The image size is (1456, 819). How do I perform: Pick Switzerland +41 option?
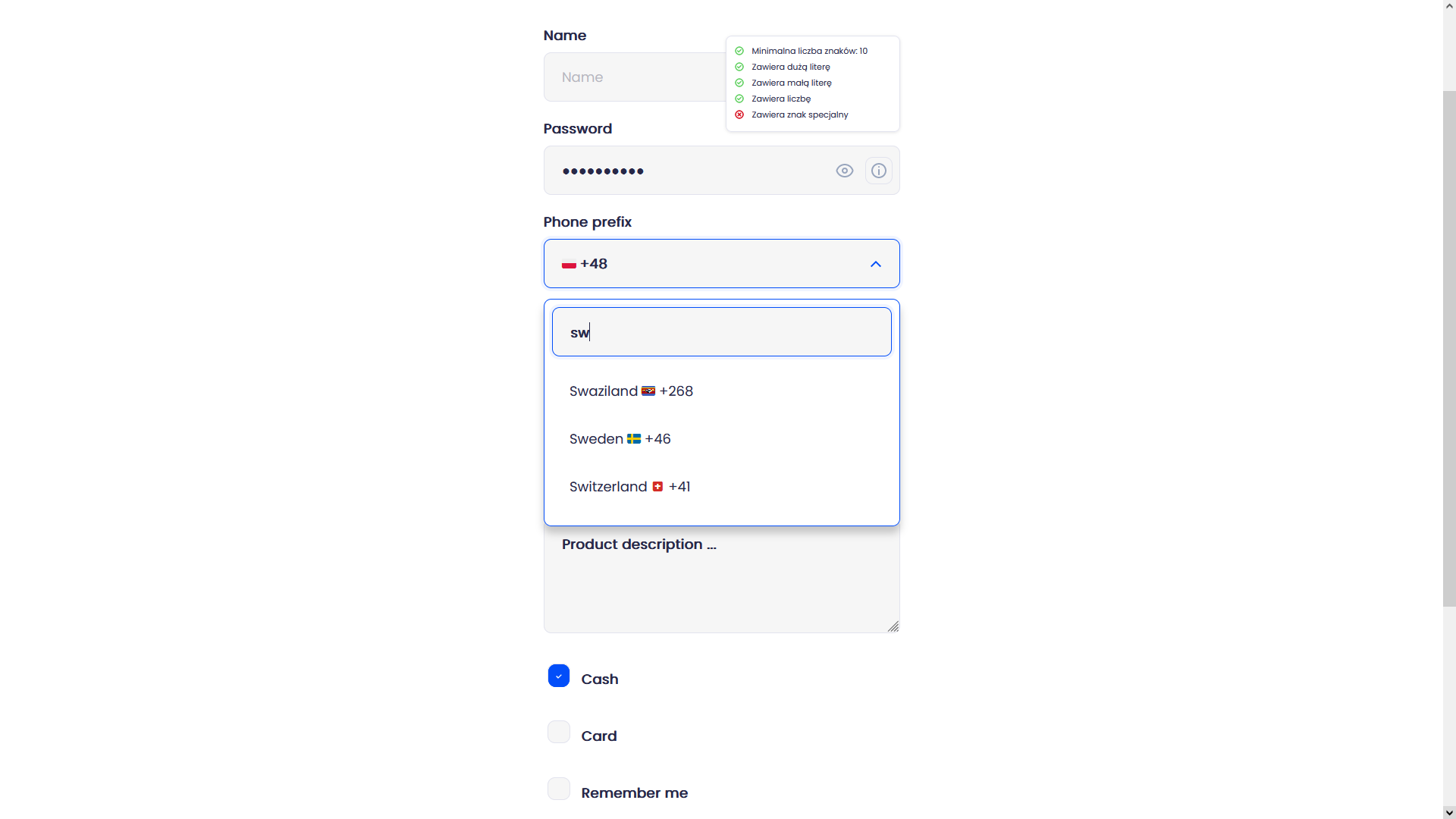click(x=629, y=487)
